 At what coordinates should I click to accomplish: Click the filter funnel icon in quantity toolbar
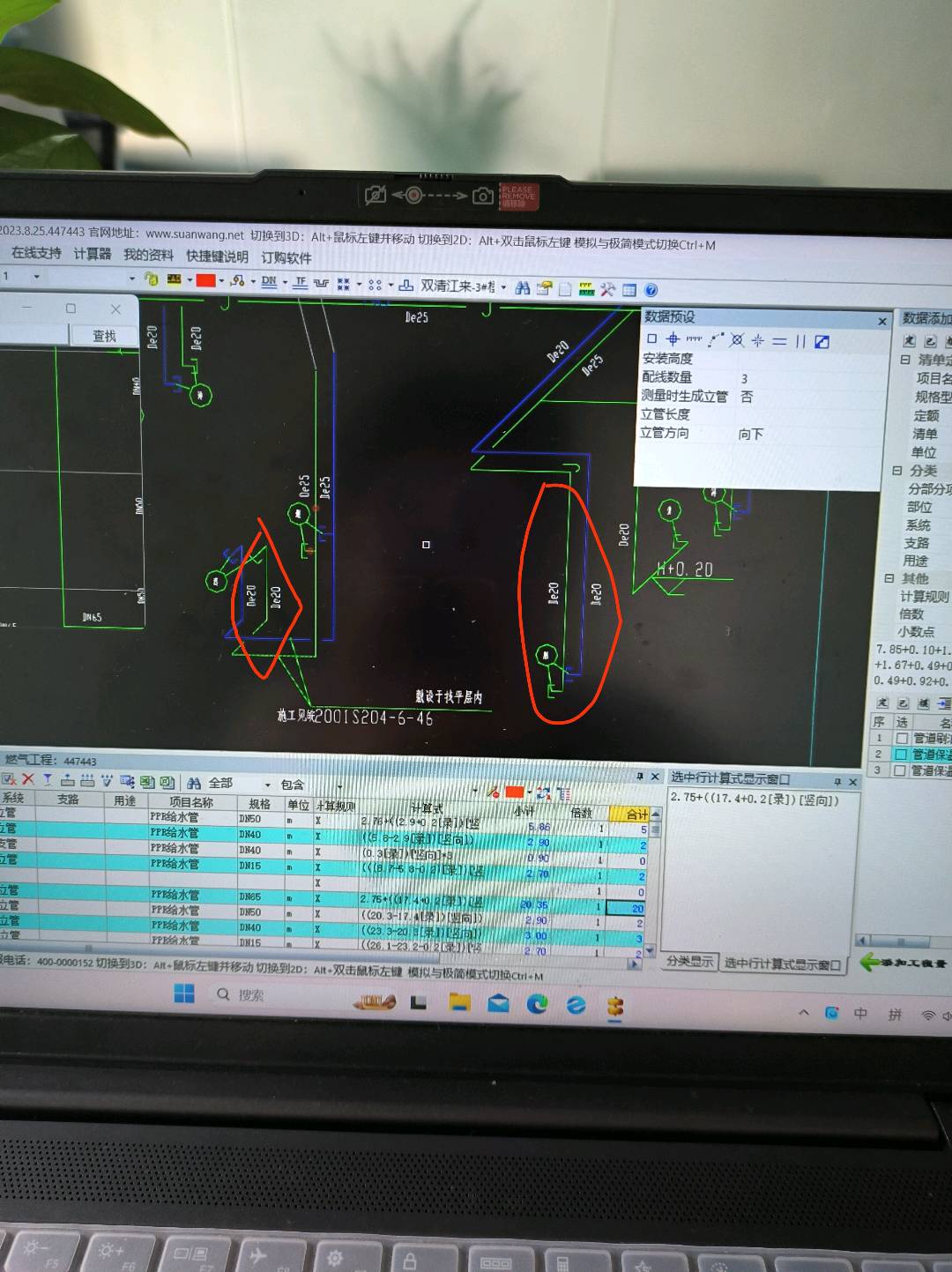pos(48,780)
